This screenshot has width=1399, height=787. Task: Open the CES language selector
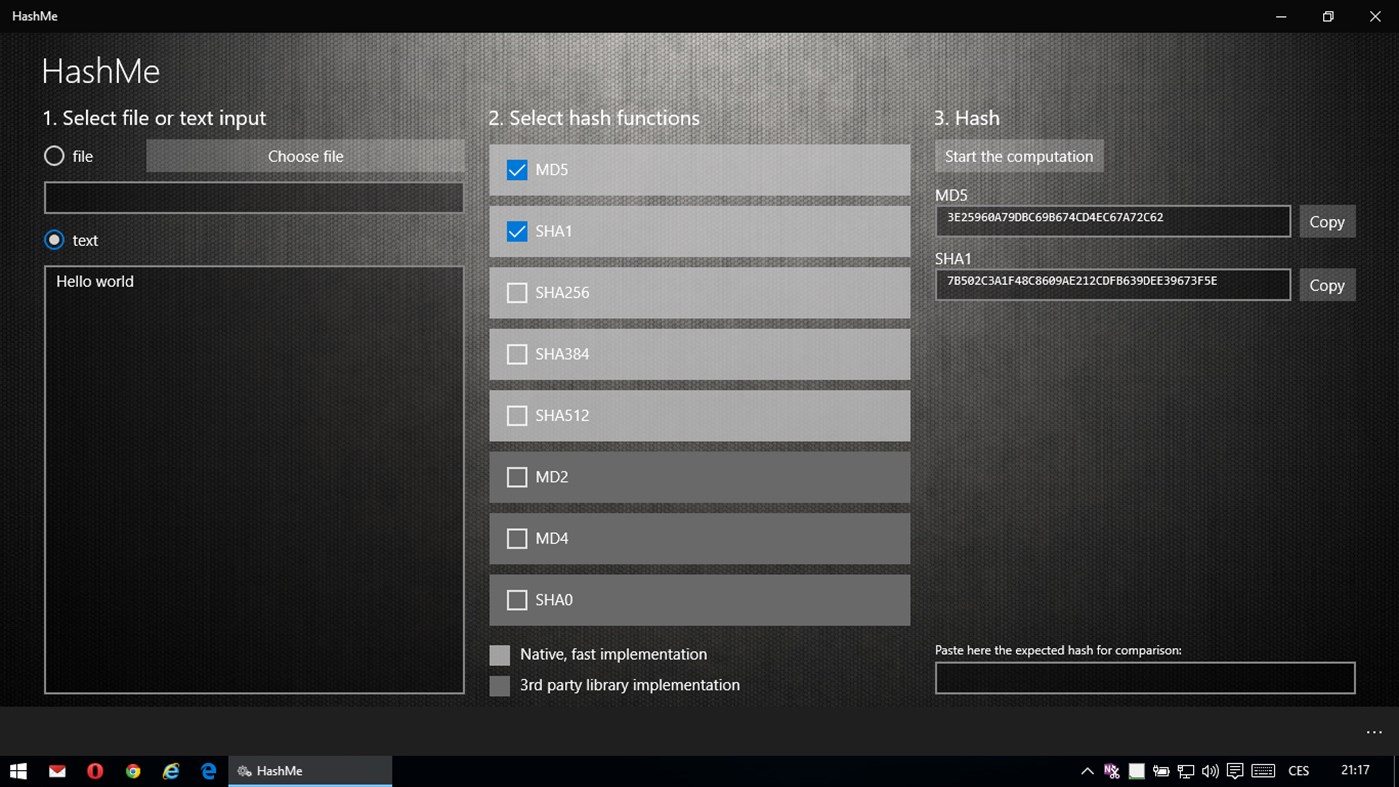1298,771
